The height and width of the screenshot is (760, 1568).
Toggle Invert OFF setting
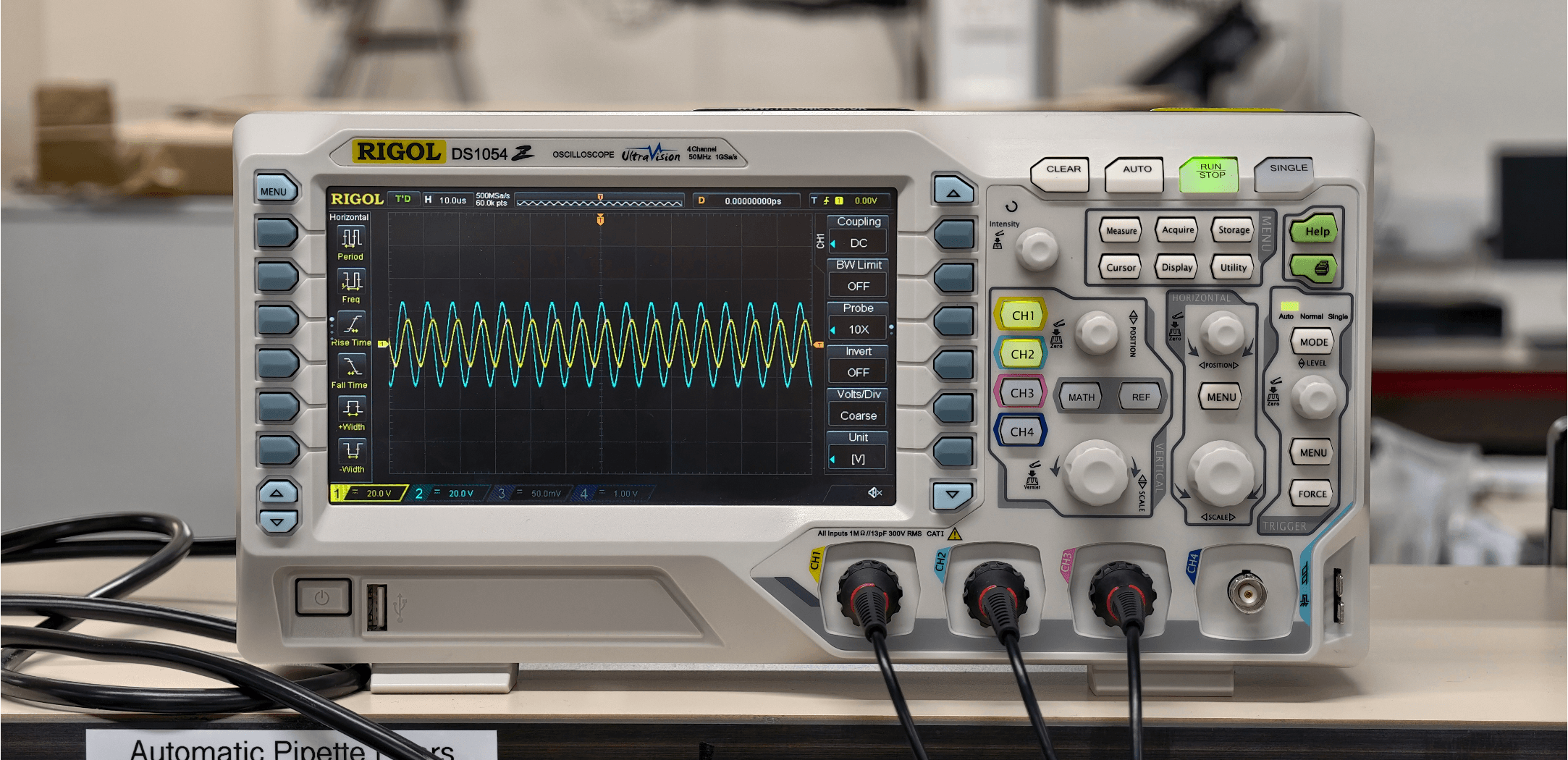(858, 364)
